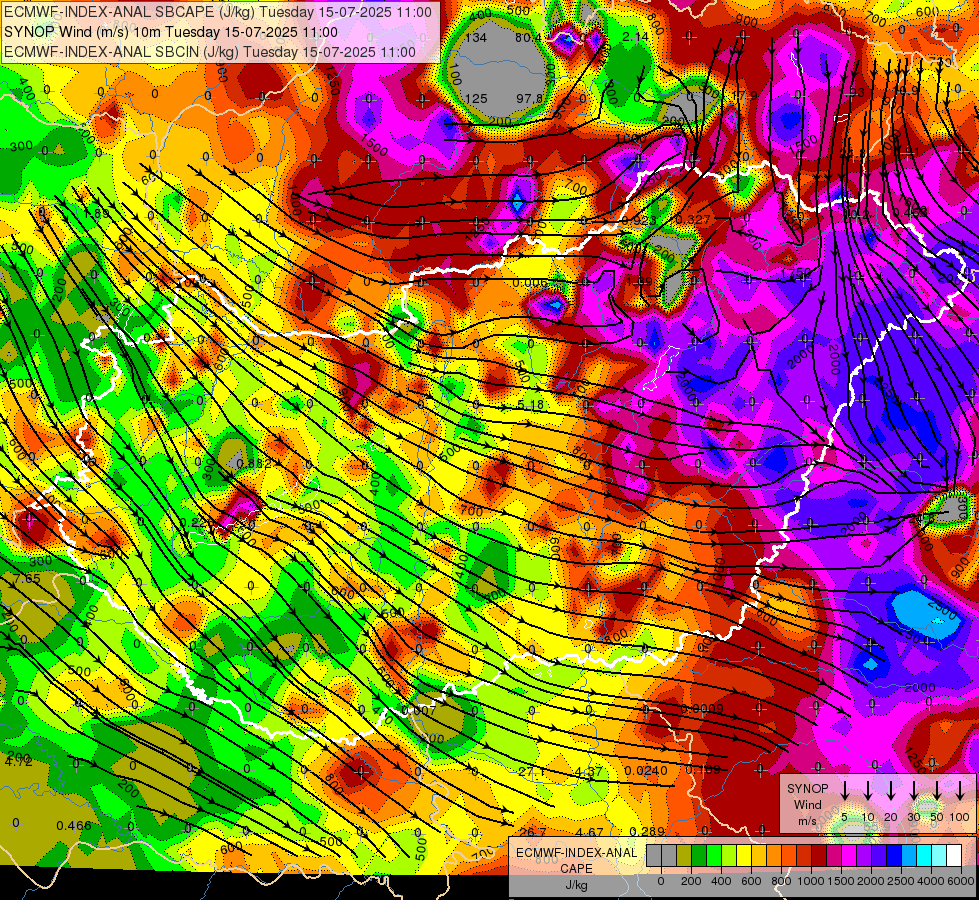Click the '4.37' value on the map
This screenshot has width=979, height=900.
pos(589,772)
